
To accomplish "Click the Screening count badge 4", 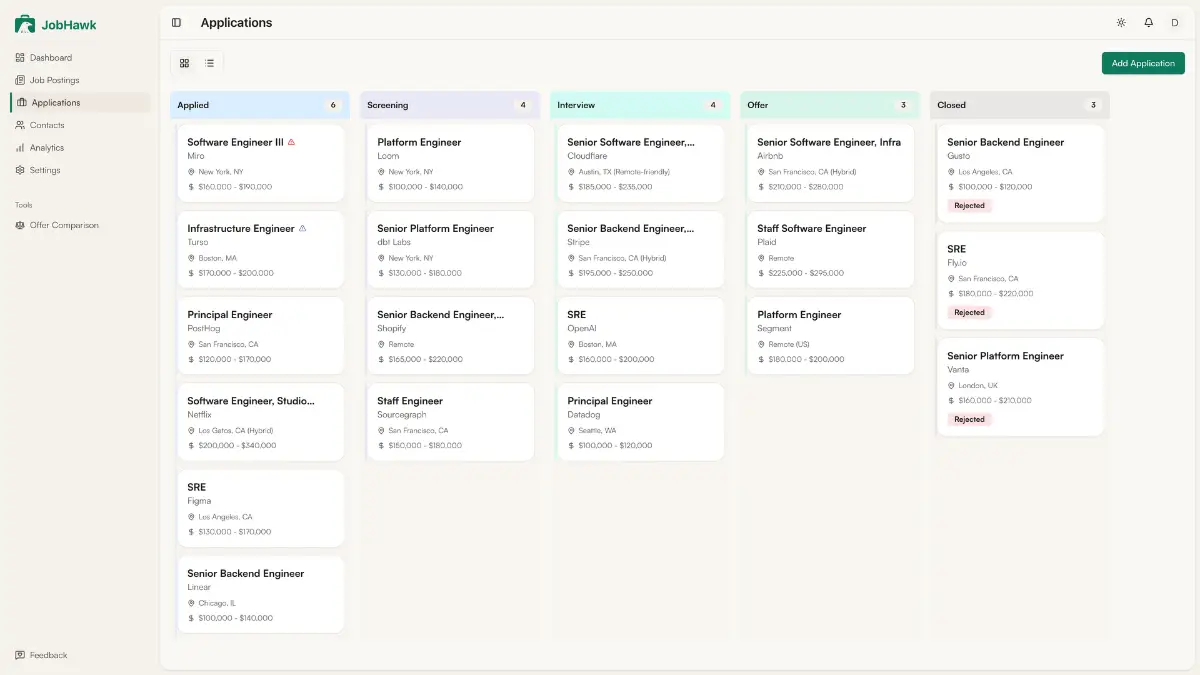I will click(523, 105).
